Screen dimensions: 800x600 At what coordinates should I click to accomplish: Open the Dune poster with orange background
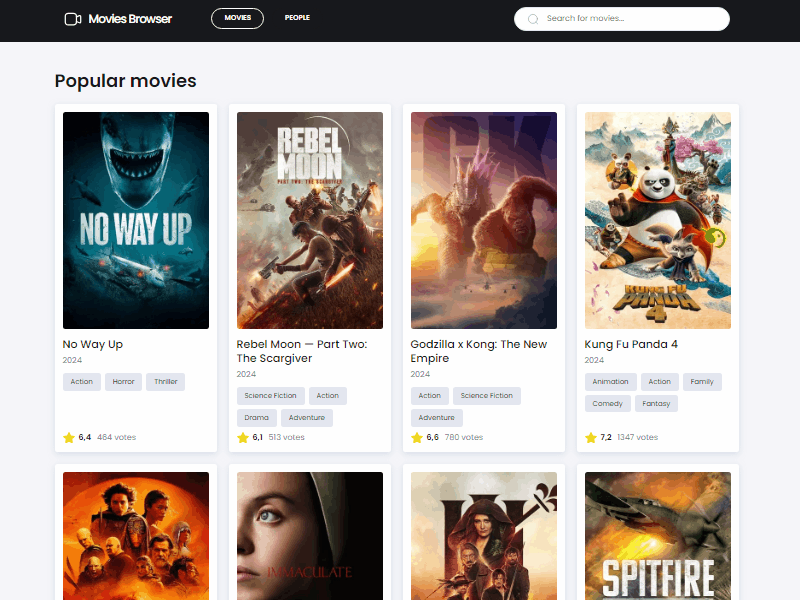[x=136, y=536]
